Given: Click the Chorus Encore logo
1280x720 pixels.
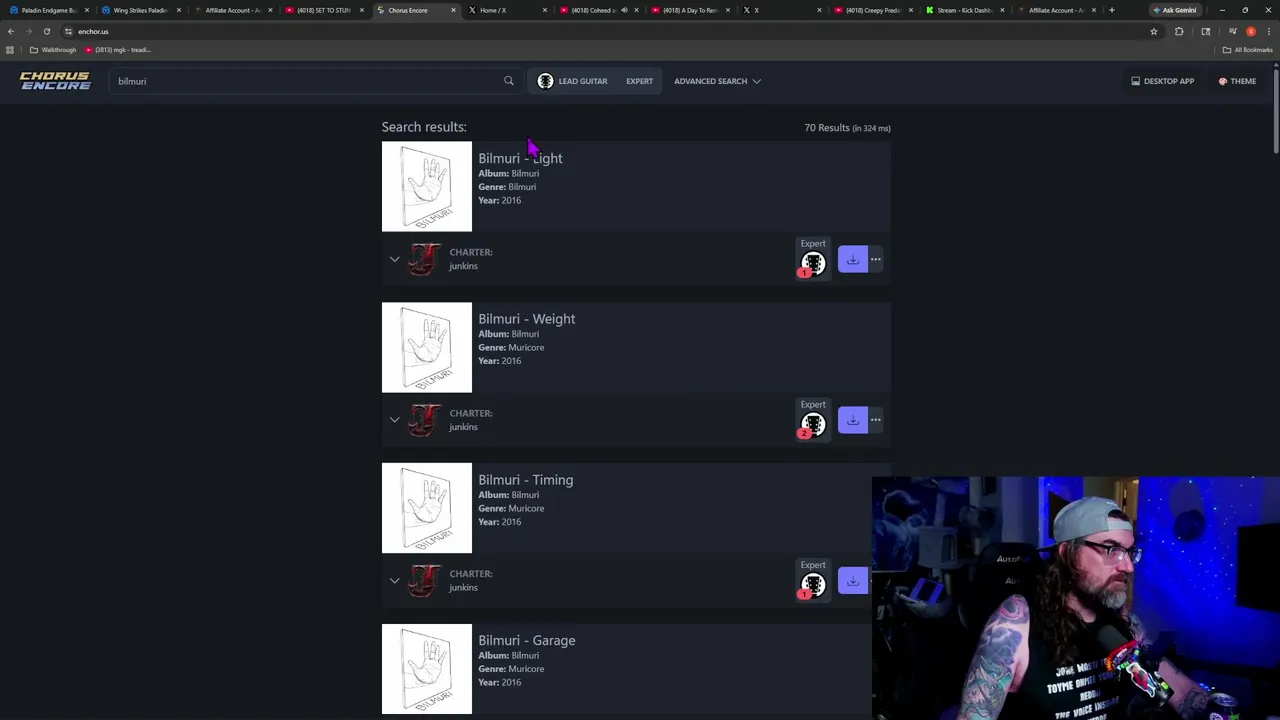Looking at the screenshot, I should (x=55, y=81).
